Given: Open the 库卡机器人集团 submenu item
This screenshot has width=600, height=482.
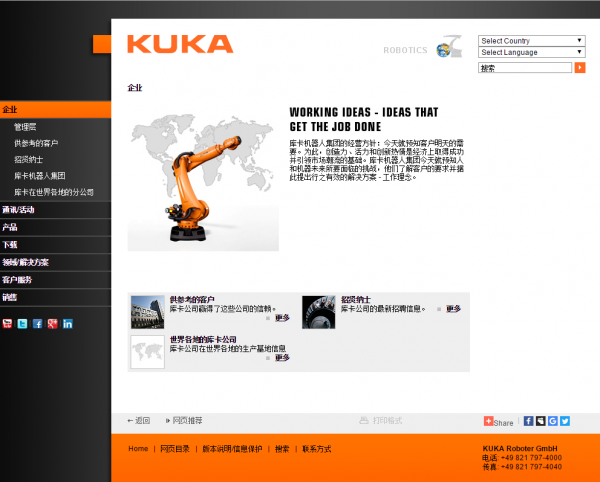Looking at the screenshot, I should pyautogui.click(x=40, y=176).
